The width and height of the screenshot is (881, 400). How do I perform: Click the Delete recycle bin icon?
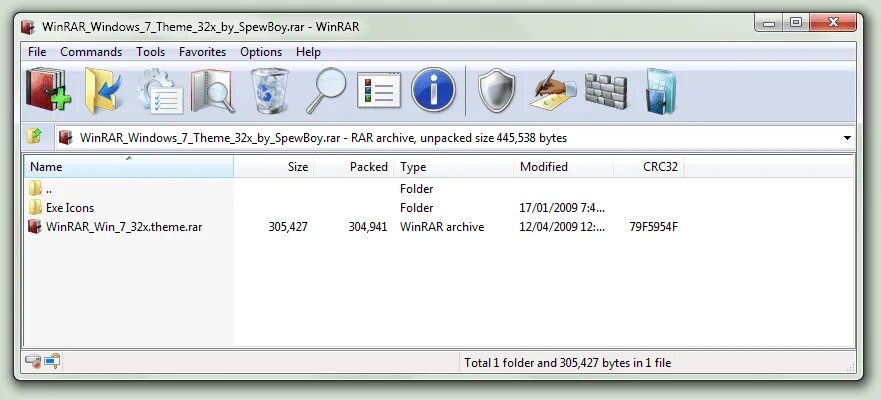[270, 90]
